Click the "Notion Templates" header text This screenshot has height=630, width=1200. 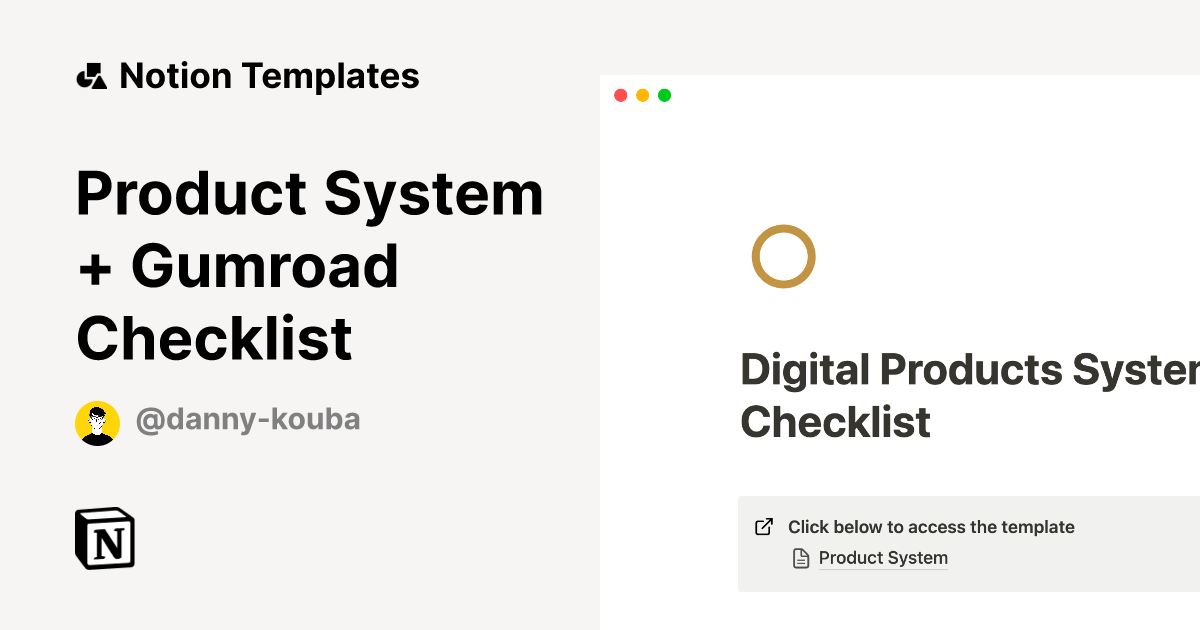[x=269, y=76]
